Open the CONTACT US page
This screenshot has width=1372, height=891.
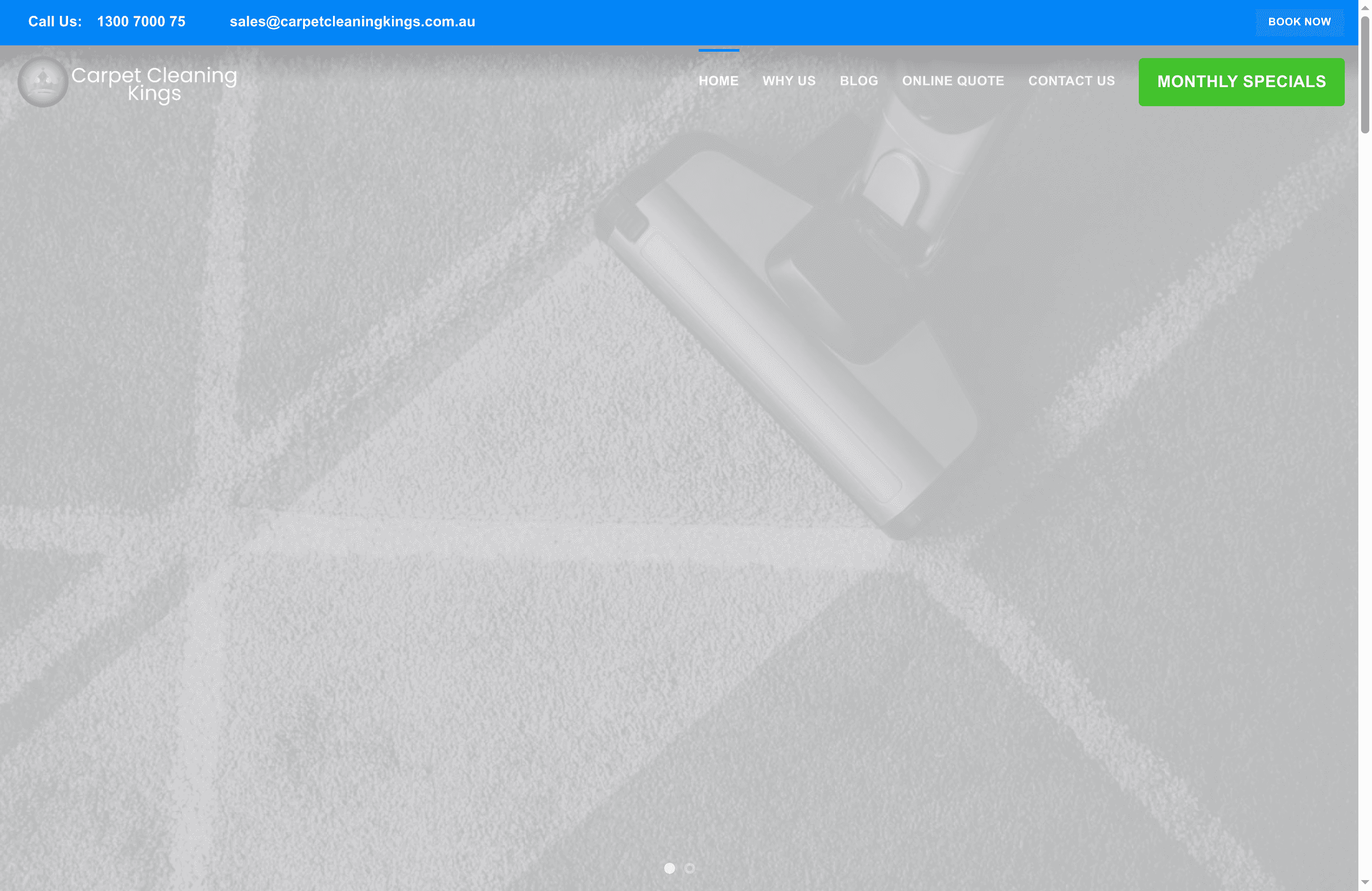click(1071, 81)
